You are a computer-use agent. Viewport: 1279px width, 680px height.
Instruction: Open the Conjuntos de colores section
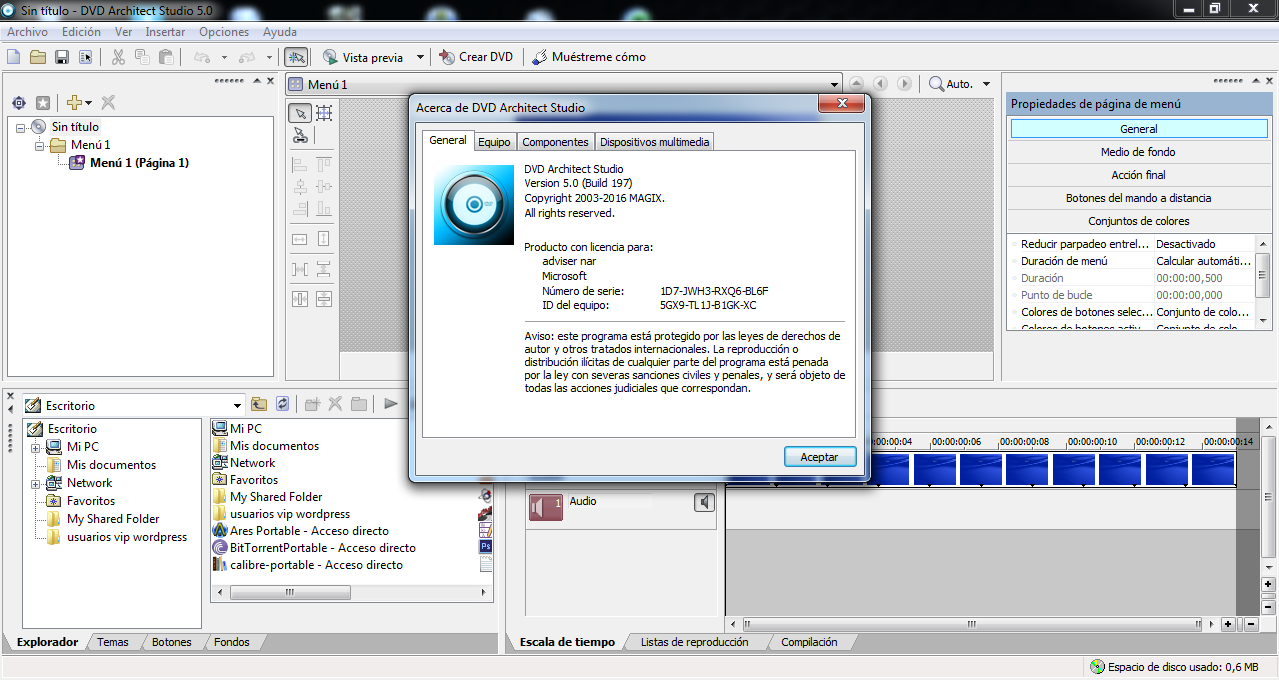pyautogui.click(x=1138, y=221)
